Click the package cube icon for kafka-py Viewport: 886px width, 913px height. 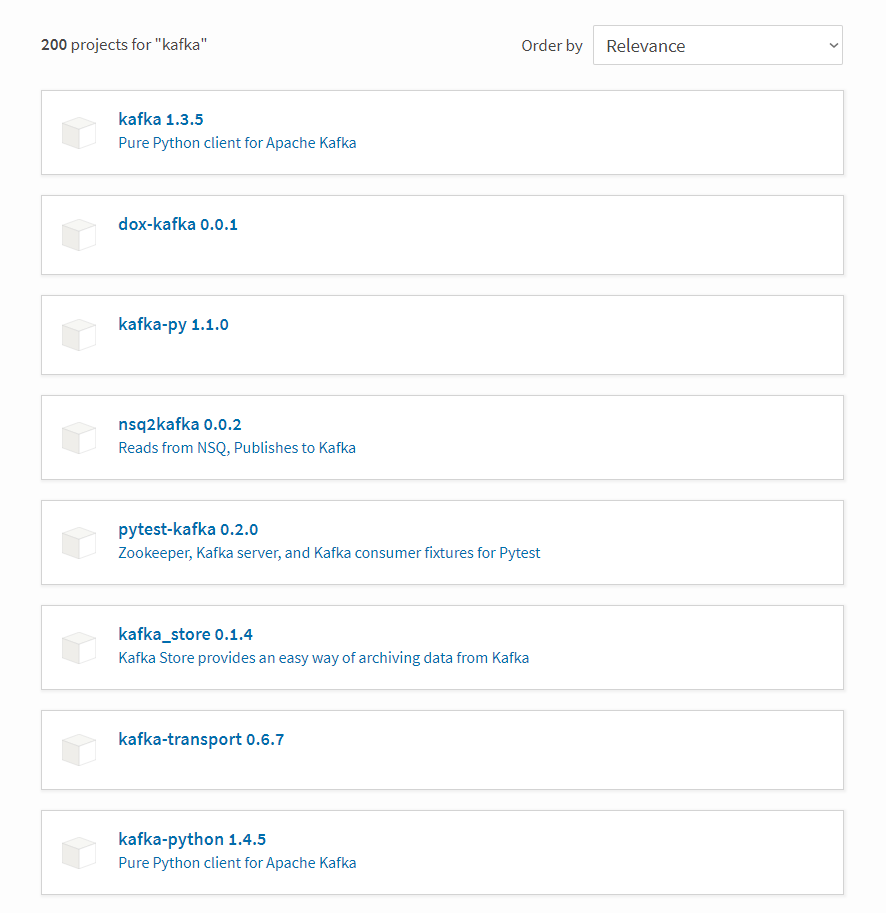pyautogui.click(x=79, y=335)
